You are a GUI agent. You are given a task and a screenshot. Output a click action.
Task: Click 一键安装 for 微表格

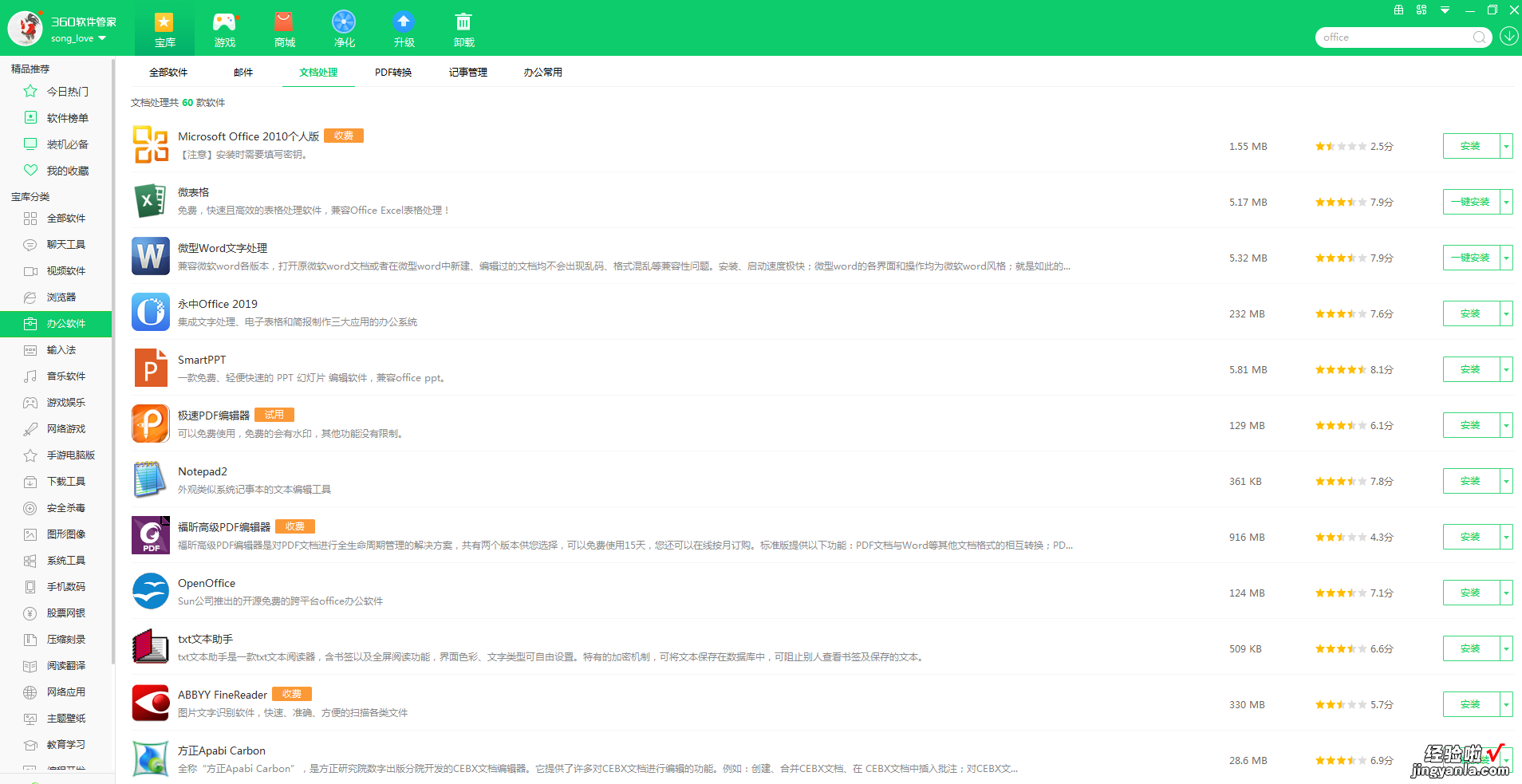coord(1471,202)
